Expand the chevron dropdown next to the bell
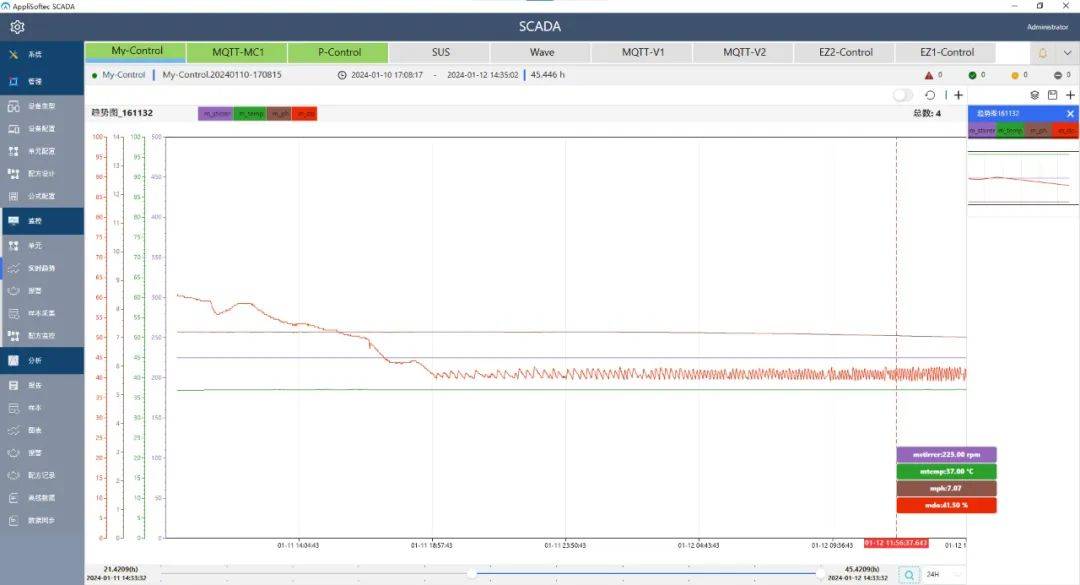 point(1067,52)
